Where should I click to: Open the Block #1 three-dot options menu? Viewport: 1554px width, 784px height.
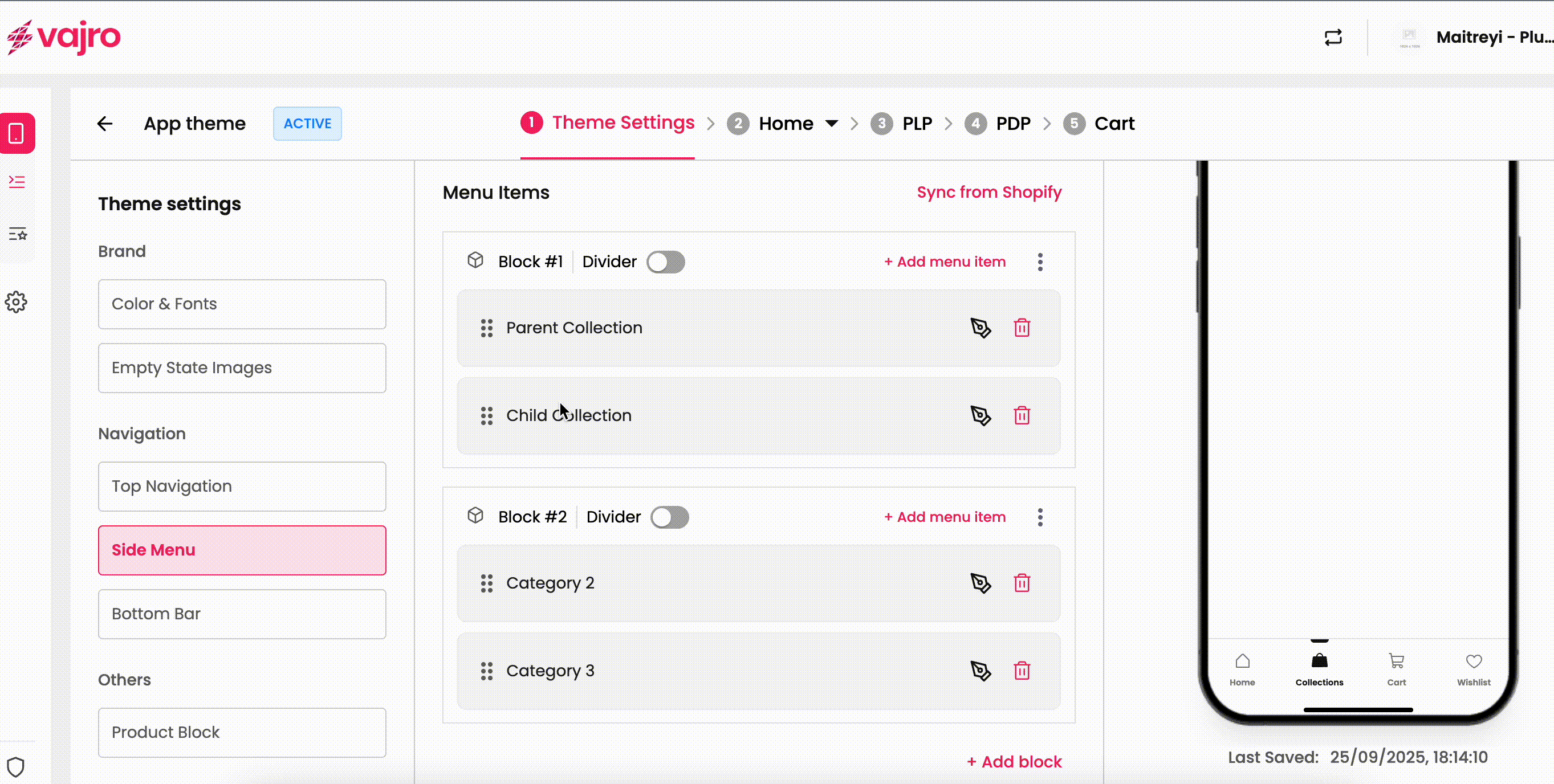[x=1040, y=262]
